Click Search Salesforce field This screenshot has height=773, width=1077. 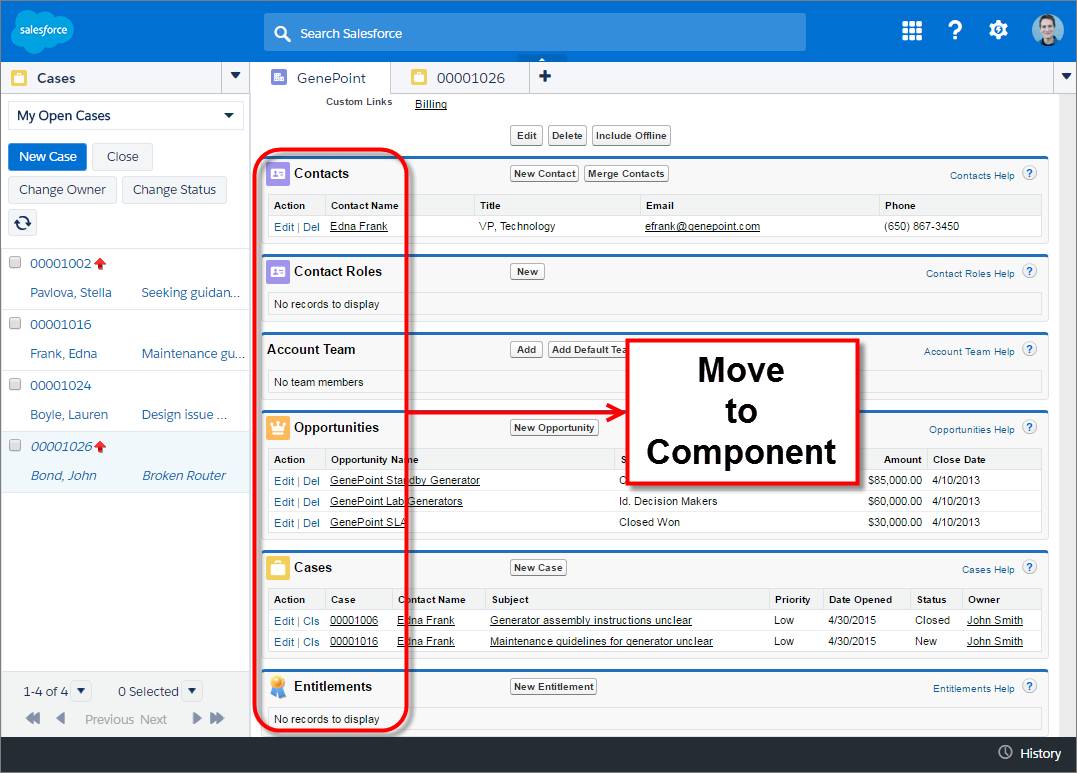[534, 32]
